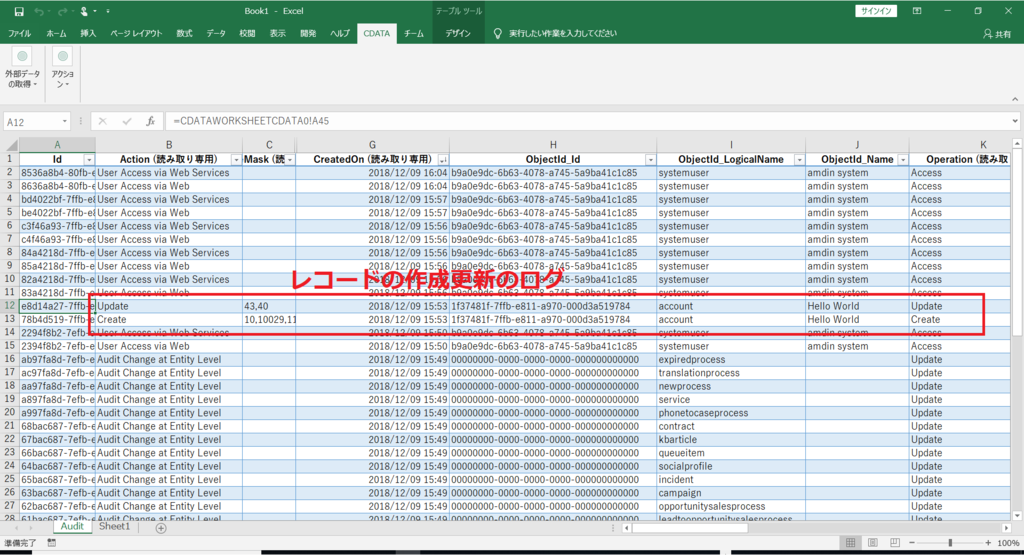Click cell with 'expiredprocess'

[731, 360]
